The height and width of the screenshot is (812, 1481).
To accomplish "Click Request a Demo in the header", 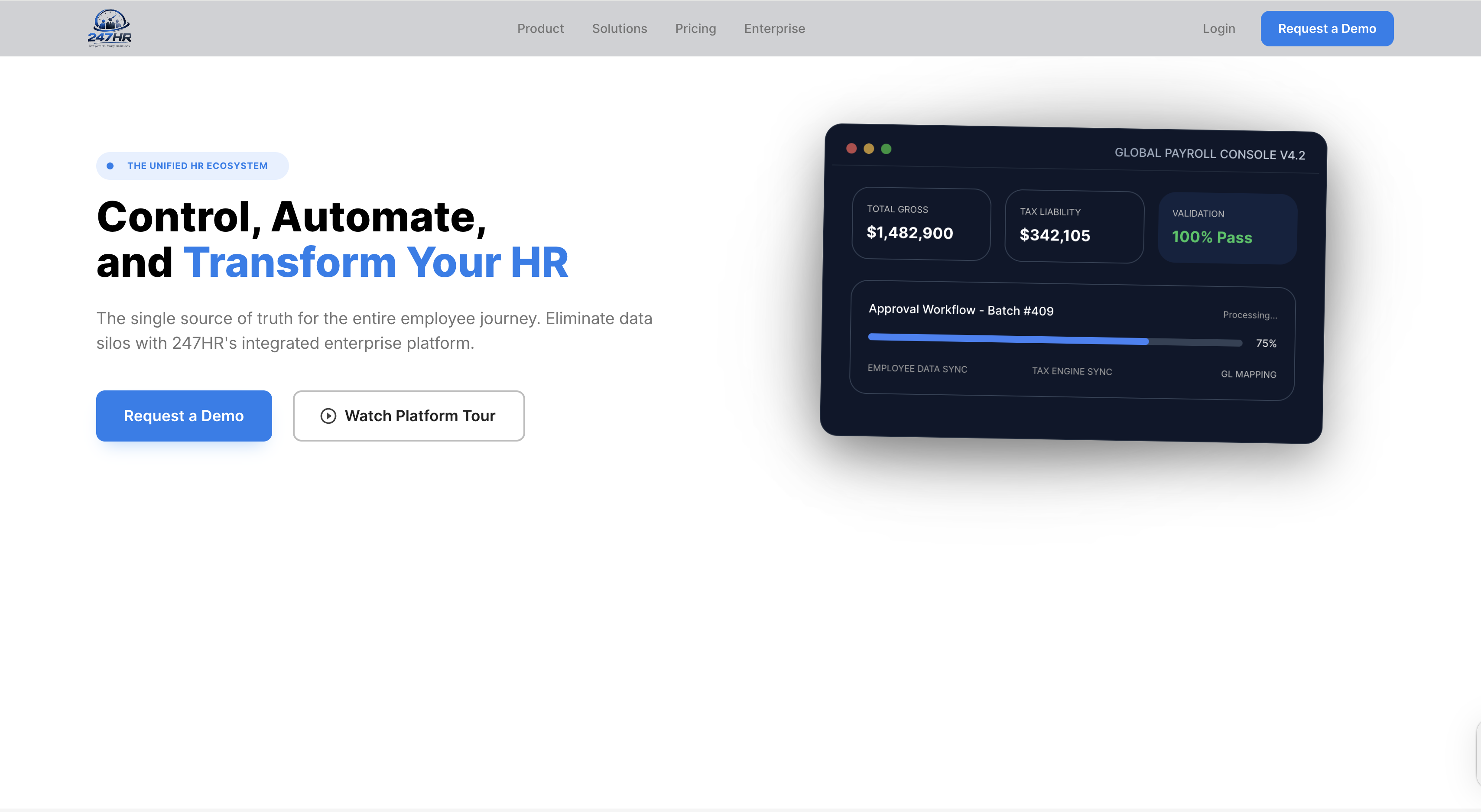I will click(x=1326, y=28).
